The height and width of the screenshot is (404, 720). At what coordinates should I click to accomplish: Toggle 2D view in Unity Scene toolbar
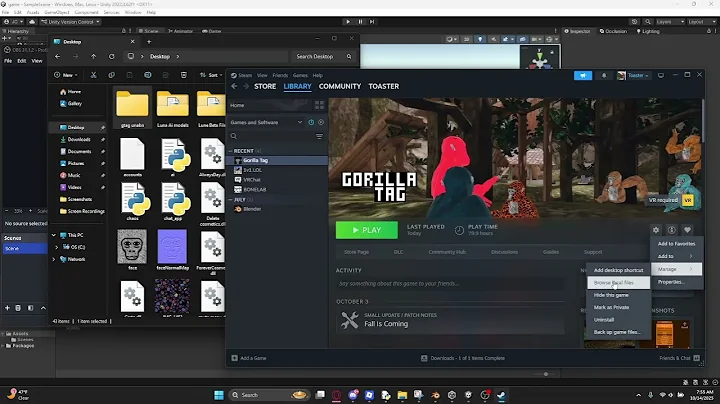coord(467,39)
